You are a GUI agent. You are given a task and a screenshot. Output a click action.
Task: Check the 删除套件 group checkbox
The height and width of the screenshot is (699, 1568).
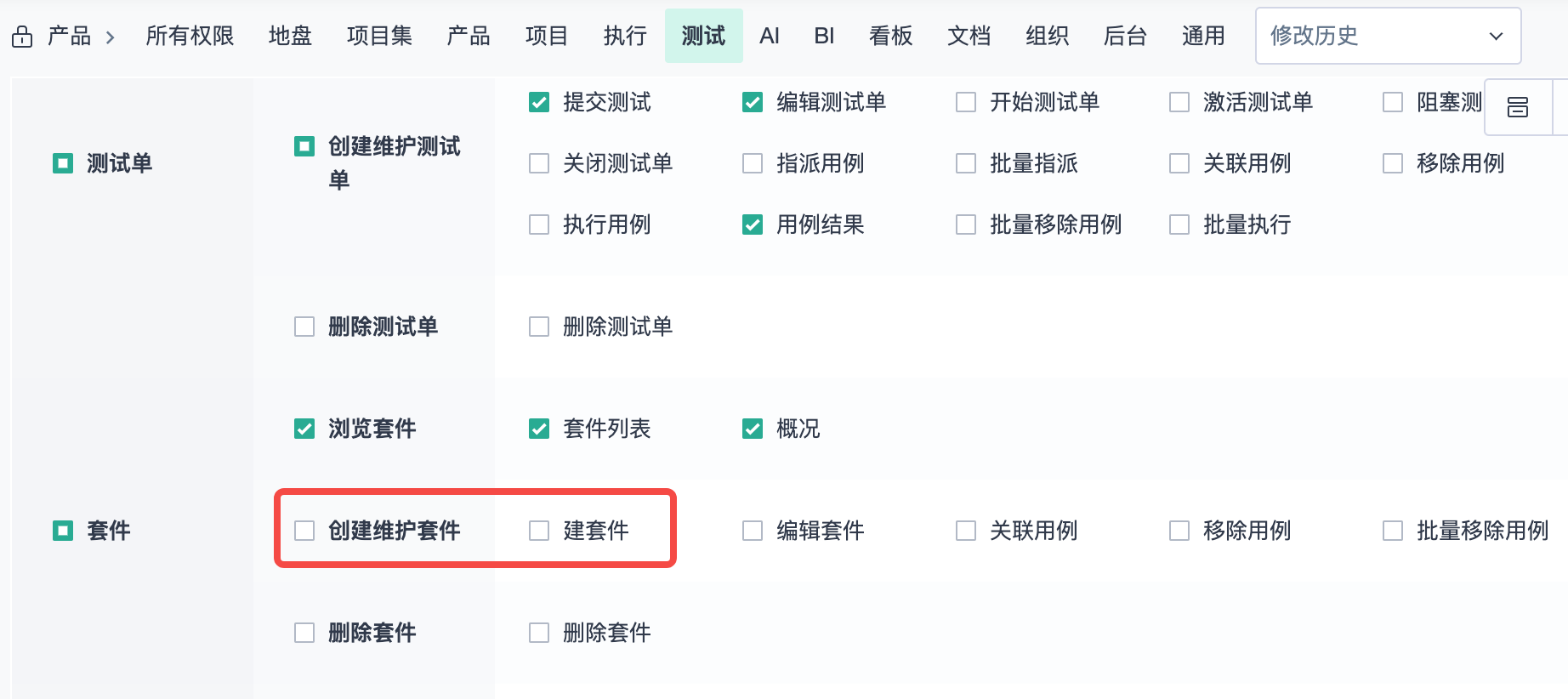click(x=304, y=633)
